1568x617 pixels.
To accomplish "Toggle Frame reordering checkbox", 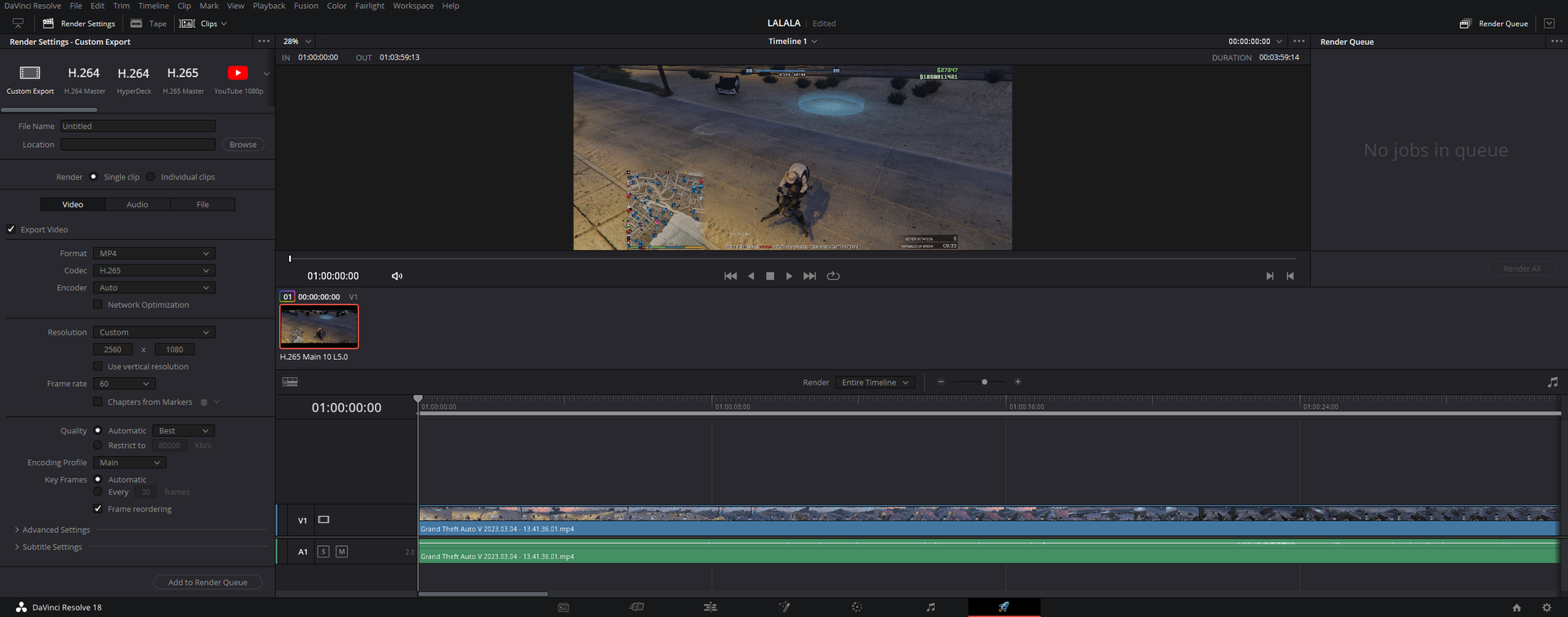I will pyautogui.click(x=98, y=508).
